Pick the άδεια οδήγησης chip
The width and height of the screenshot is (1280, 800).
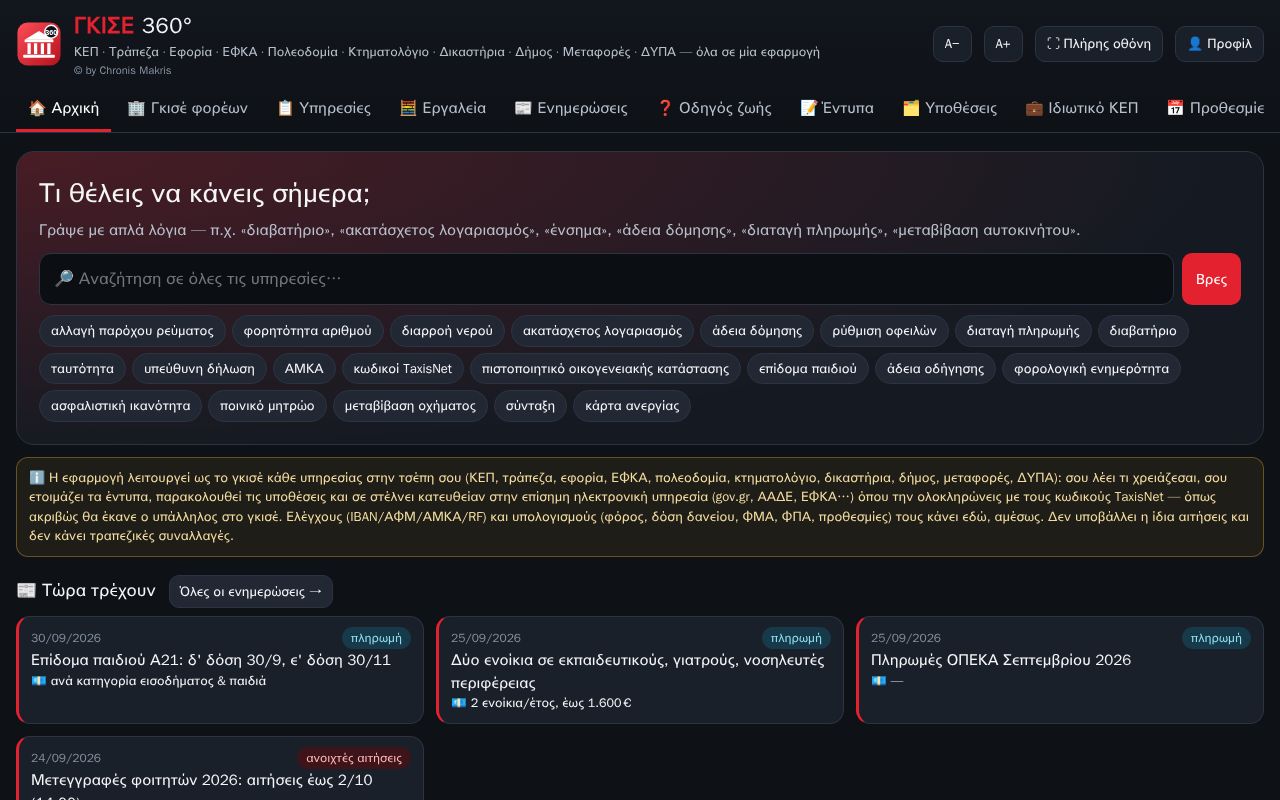pos(935,369)
